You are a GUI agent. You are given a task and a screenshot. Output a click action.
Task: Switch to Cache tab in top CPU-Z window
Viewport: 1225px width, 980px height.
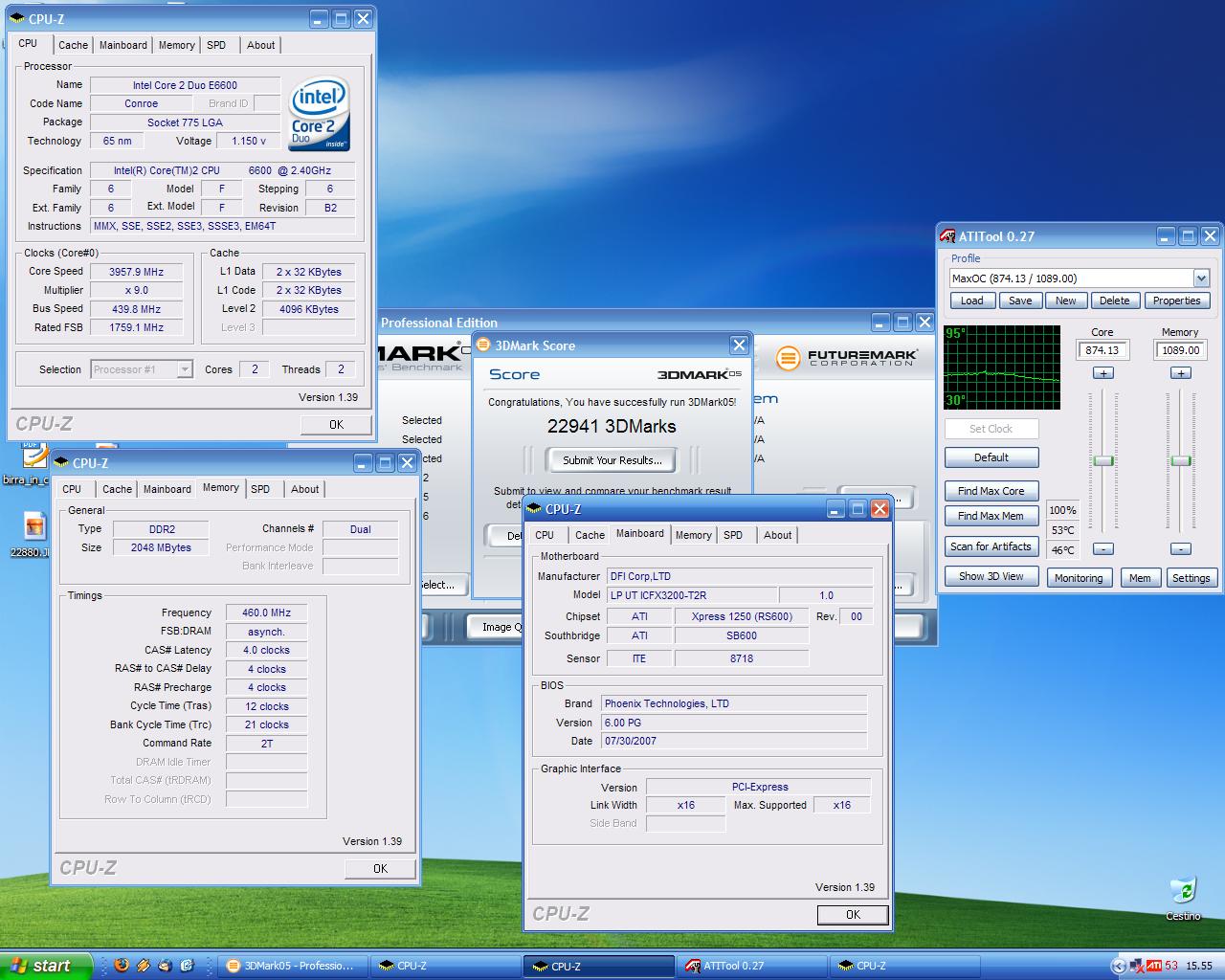(73, 45)
